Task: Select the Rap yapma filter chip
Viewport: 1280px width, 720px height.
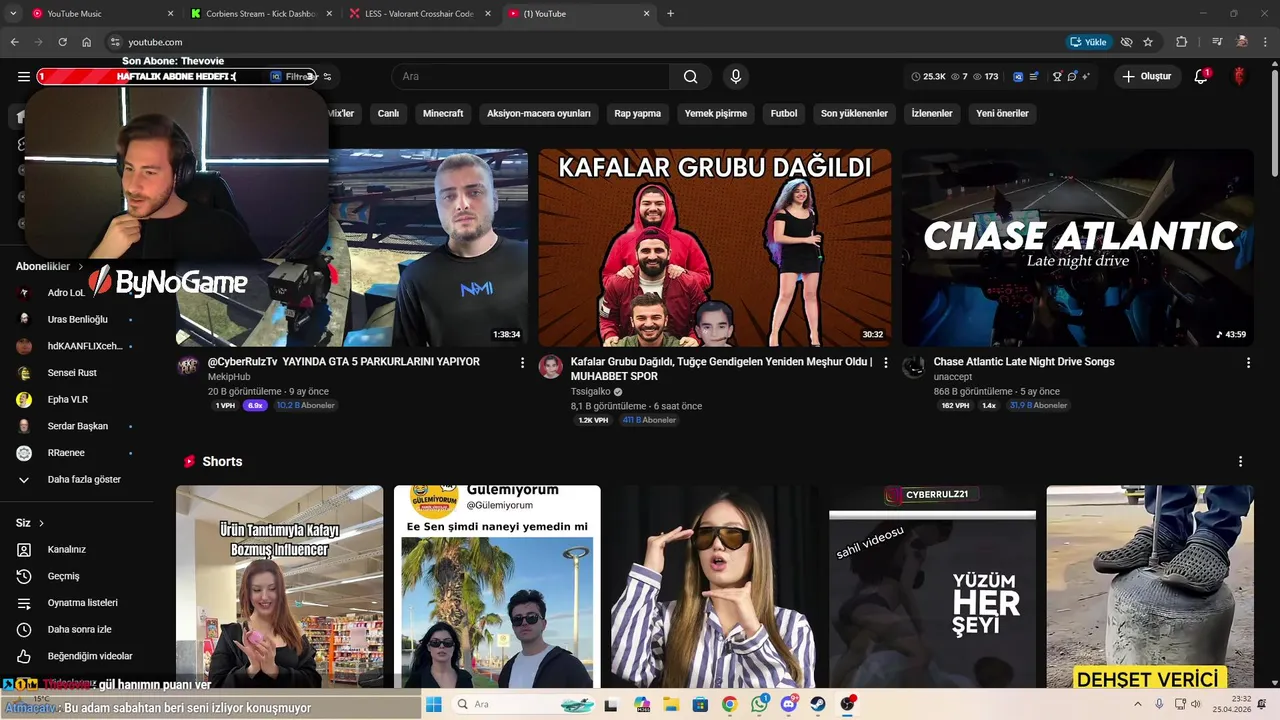Action: [x=638, y=114]
